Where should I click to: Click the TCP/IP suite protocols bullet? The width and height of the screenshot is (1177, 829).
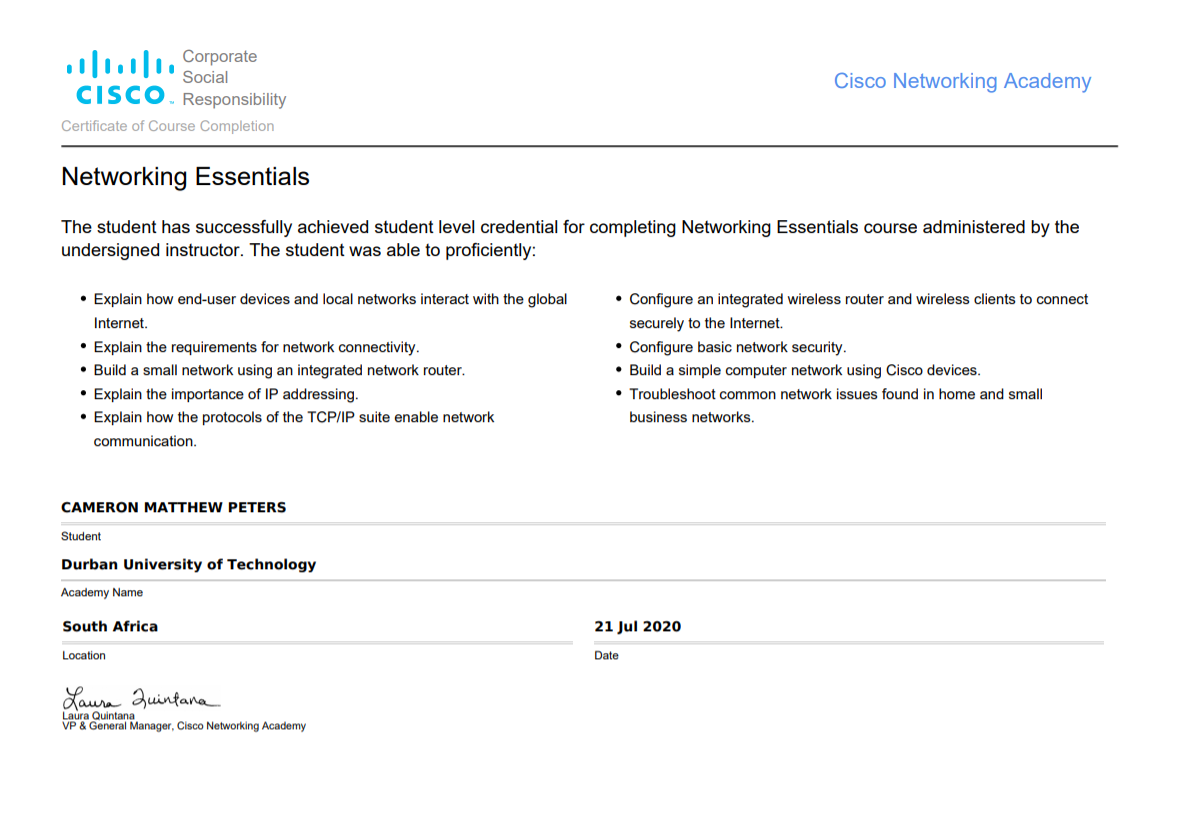coord(293,418)
